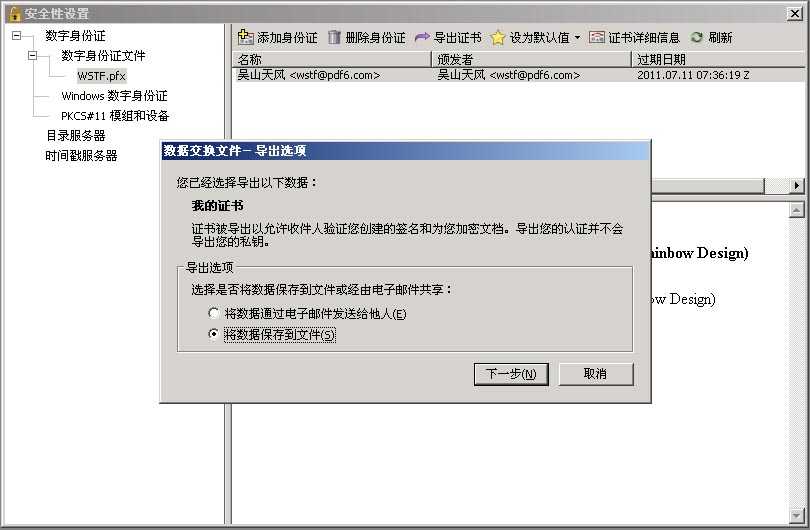The image size is (810, 530).
Task: Click the lock icon in the title bar
Action: click(14, 13)
